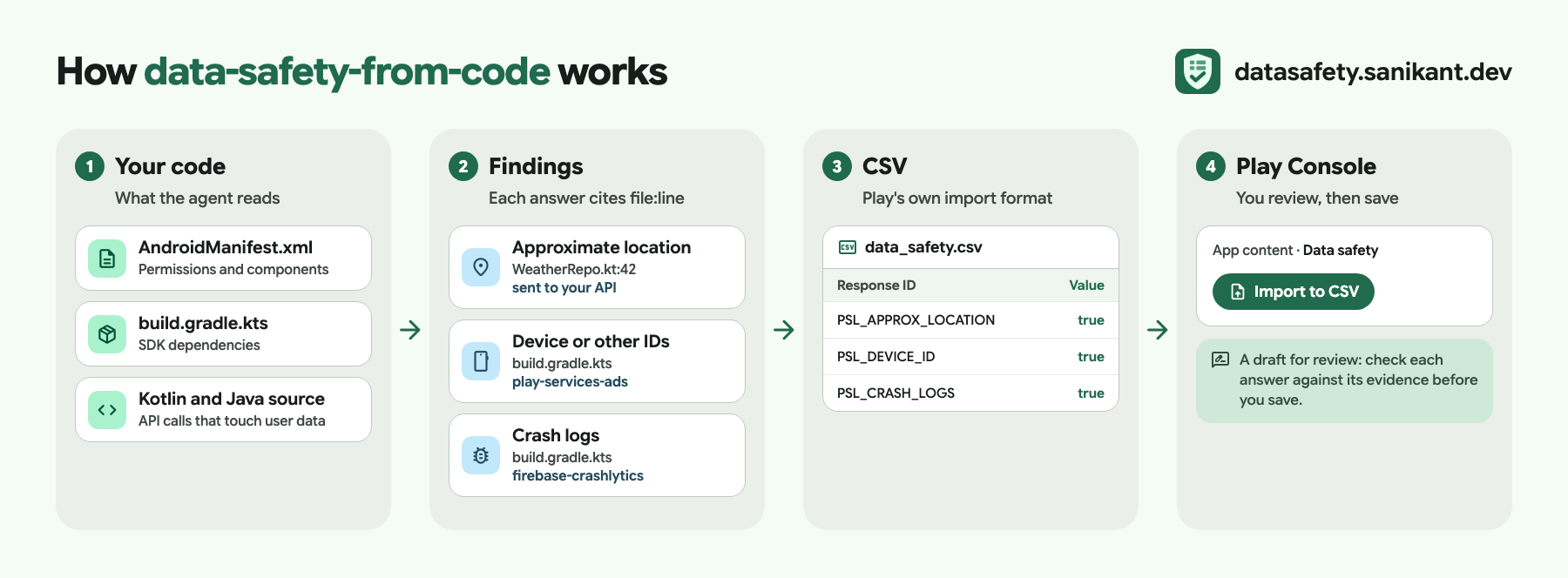
Task: Click the 'Data safety' breadcrumb text
Action: coord(1341,251)
